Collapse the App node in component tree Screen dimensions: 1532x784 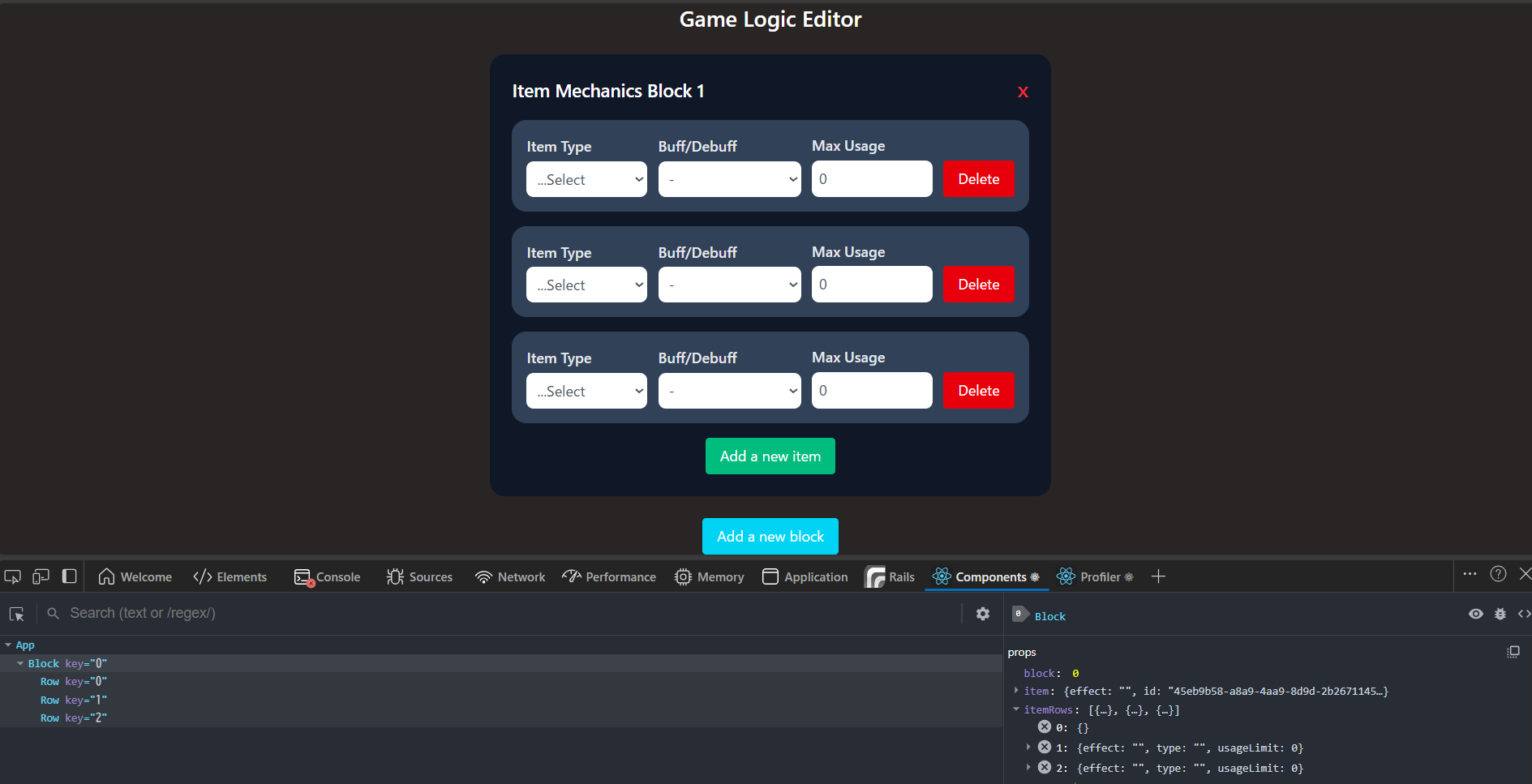click(x=8, y=645)
